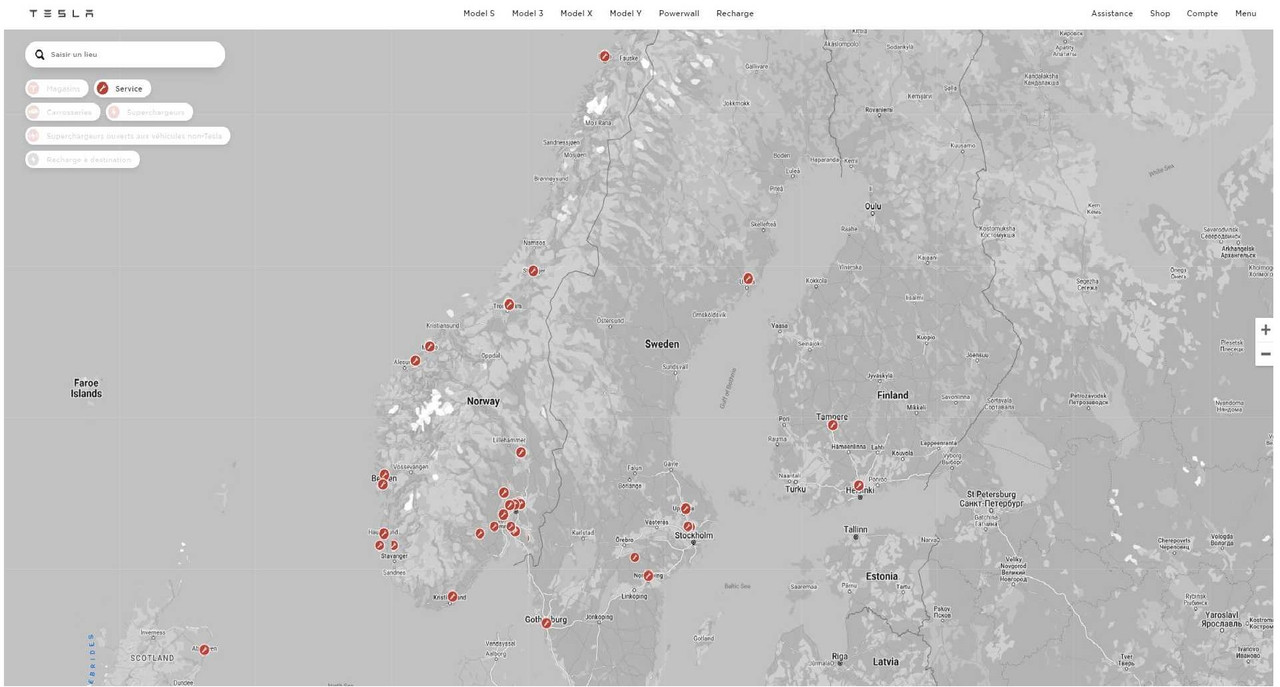This screenshot has width=1280, height=687.
Task: Click the Riga city label
Action: point(840,655)
